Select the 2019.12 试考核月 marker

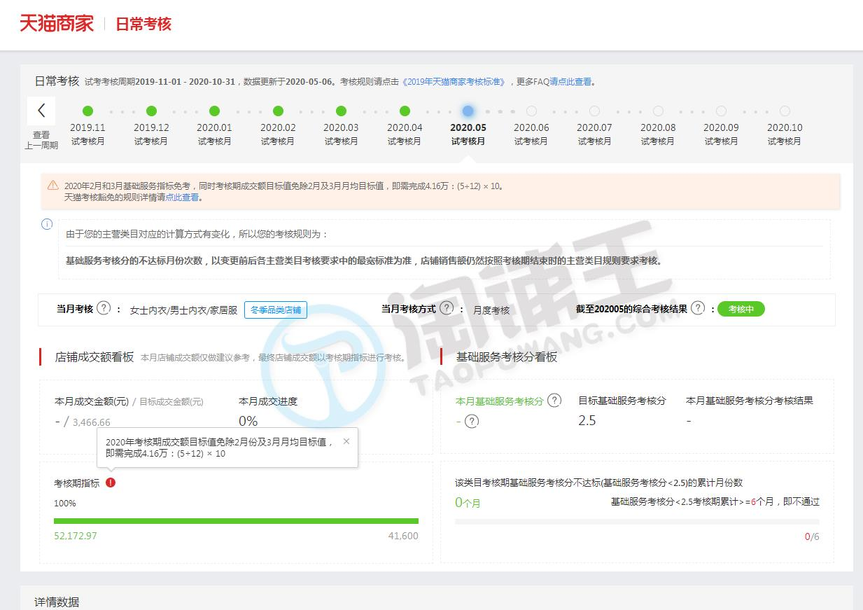[151, 111]
